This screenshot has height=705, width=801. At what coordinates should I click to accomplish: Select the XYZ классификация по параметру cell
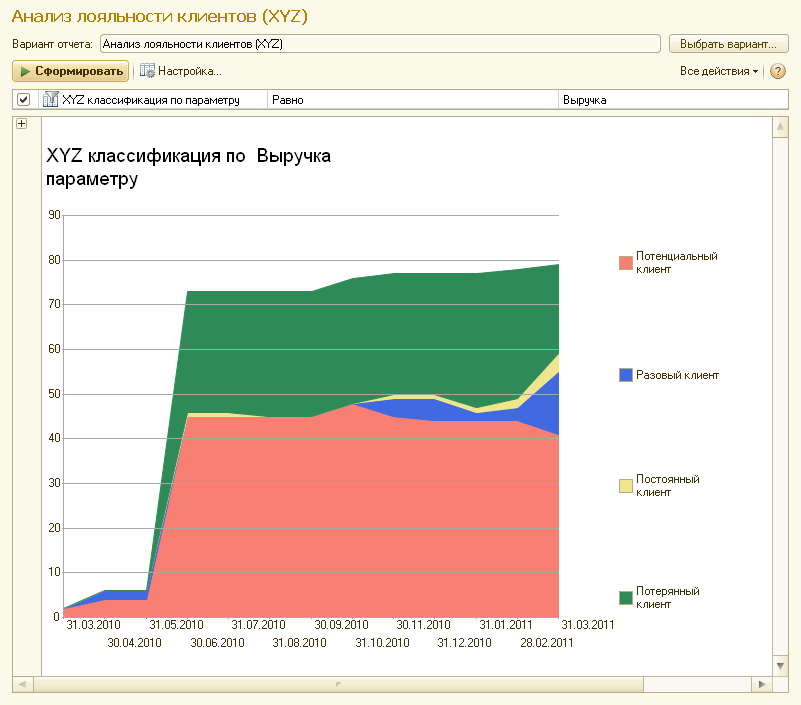pyautogui.click(x=151, y=100)
